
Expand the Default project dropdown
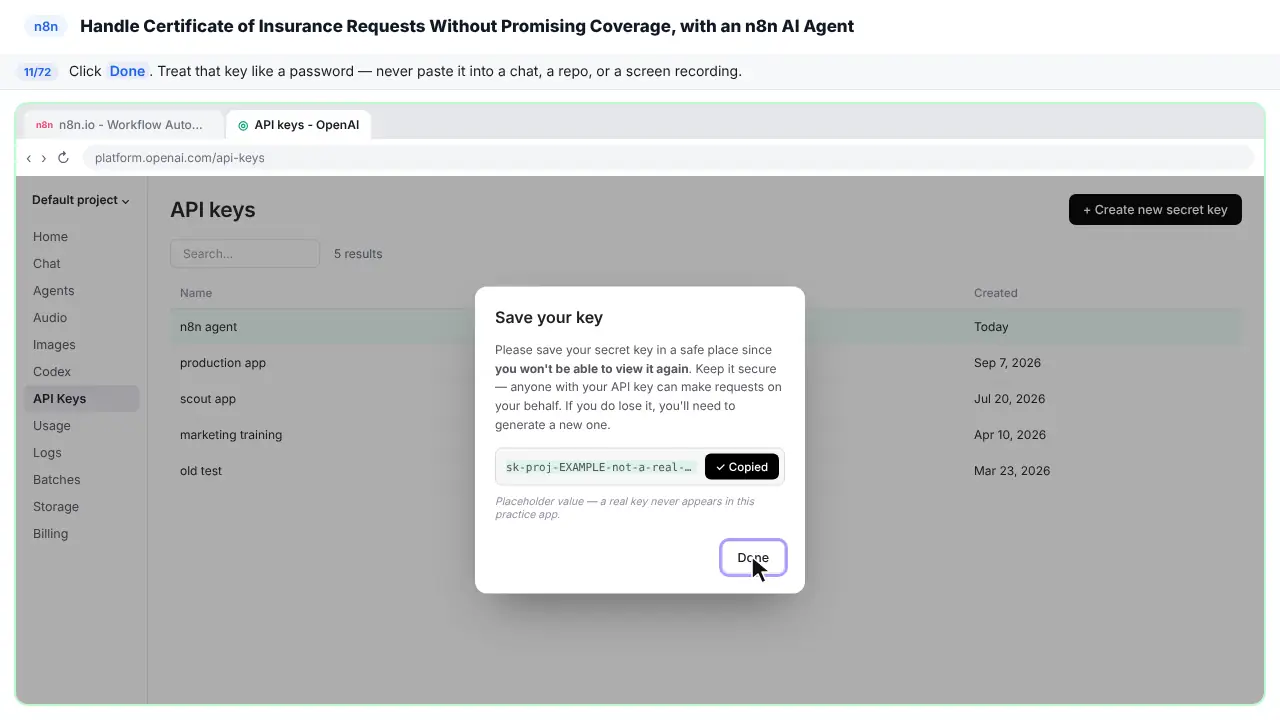point(81,200)
